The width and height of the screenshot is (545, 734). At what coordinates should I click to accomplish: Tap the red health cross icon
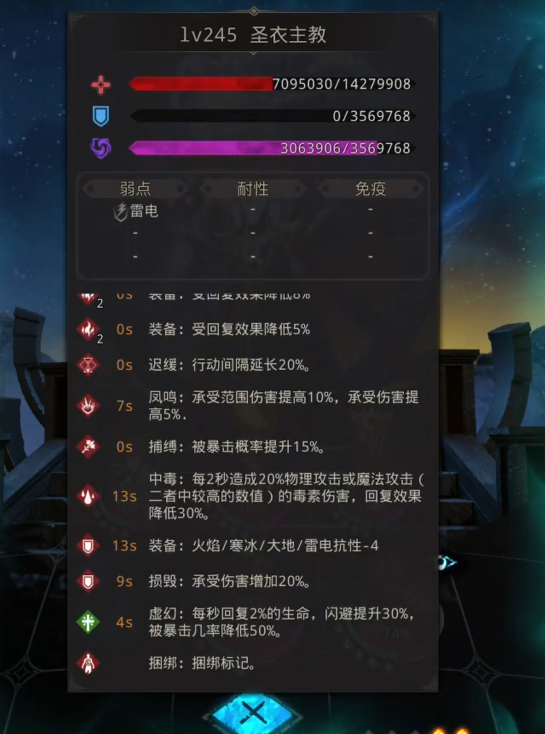(x=101, y=85)
